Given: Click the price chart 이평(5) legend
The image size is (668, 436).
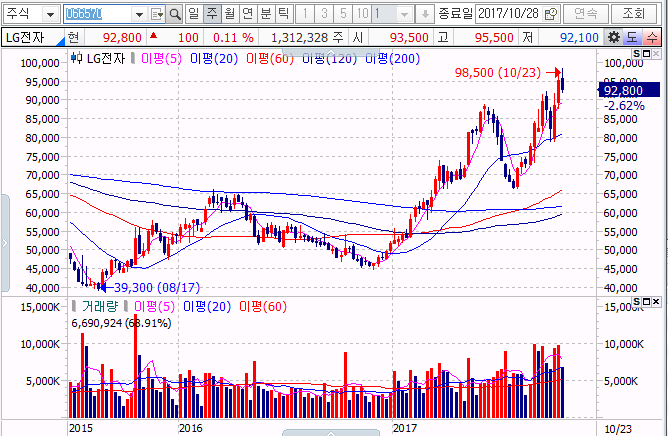Looking at the screenshot, I should pyautogui.click(x=161, y=58).
